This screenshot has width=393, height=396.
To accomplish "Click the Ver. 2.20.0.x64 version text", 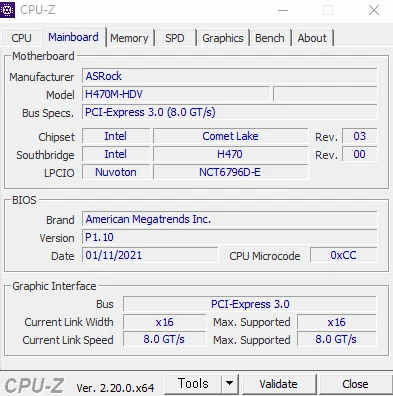I will (115, 388).
